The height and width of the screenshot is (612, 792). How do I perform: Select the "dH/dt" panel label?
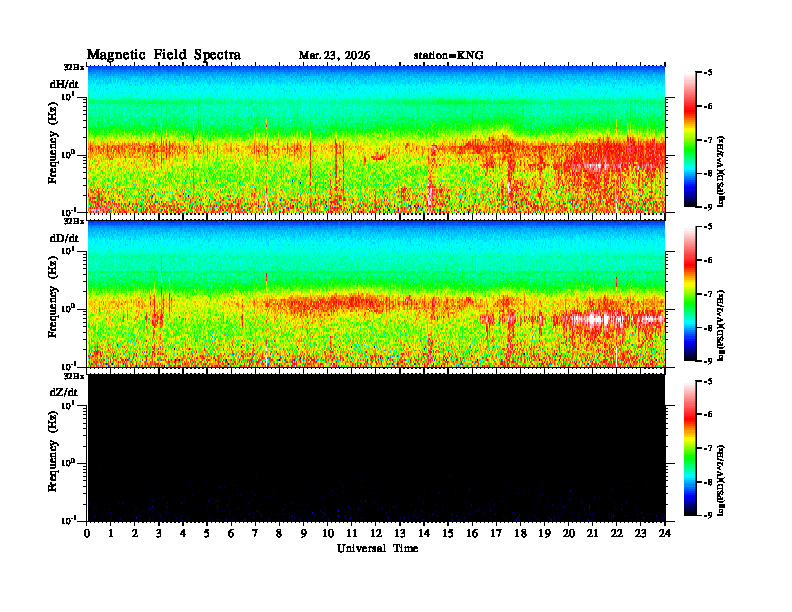point(64,84)
